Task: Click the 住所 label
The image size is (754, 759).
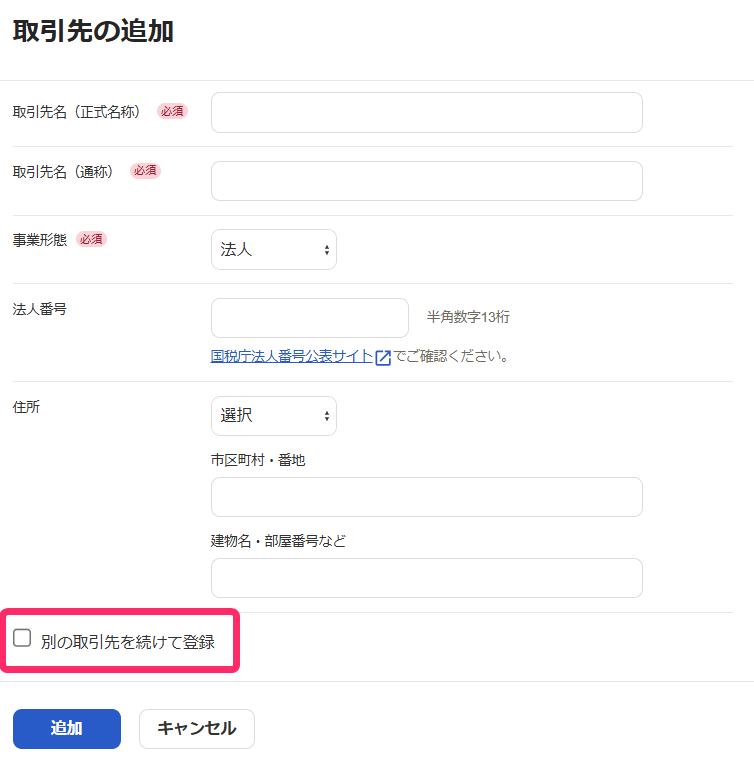Action: tap(26, 407)
